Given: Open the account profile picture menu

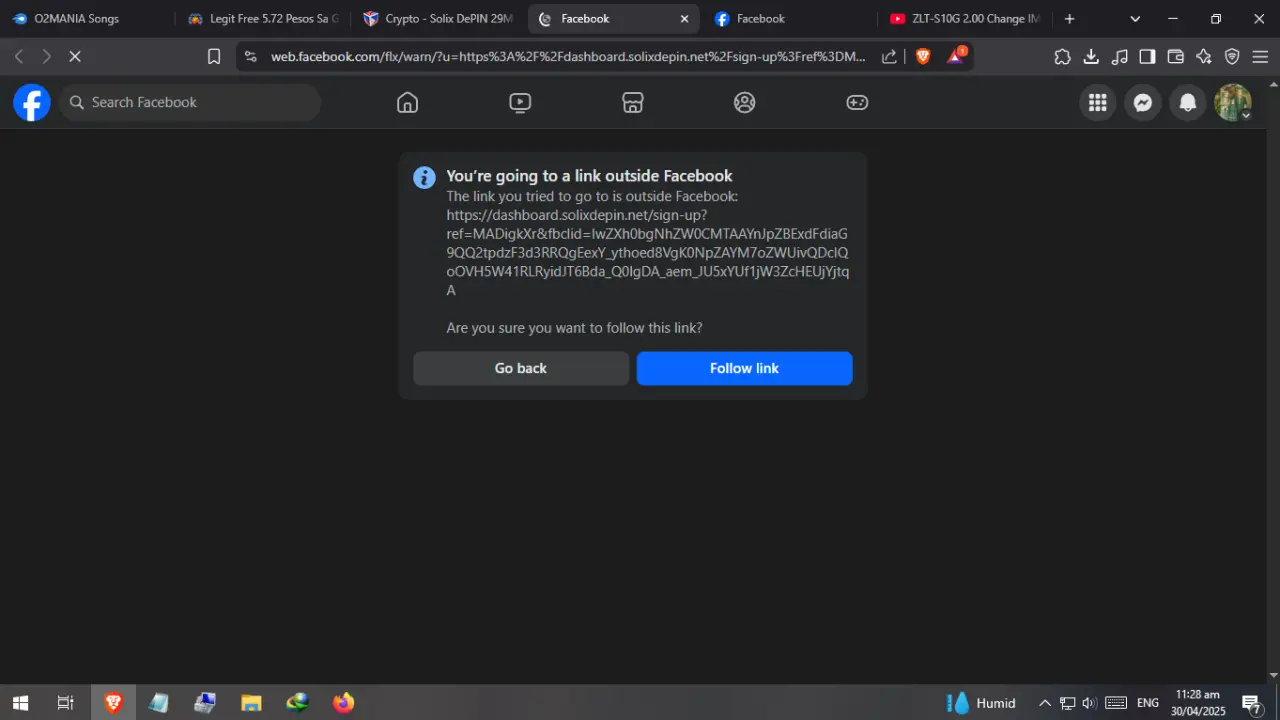Looking at the screenshot, I should [x=1233, y=102].
